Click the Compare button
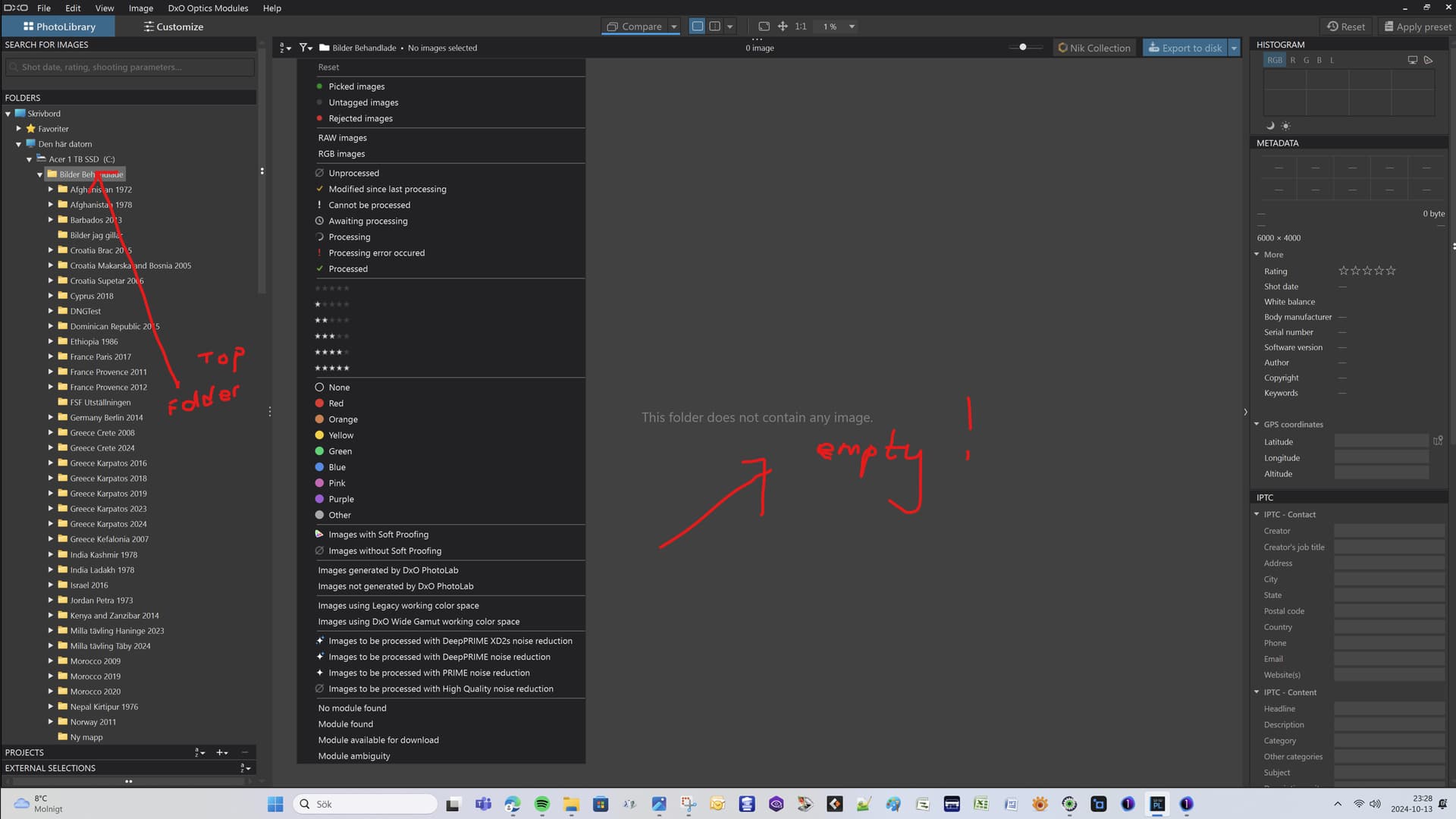 tap(635, 27)
